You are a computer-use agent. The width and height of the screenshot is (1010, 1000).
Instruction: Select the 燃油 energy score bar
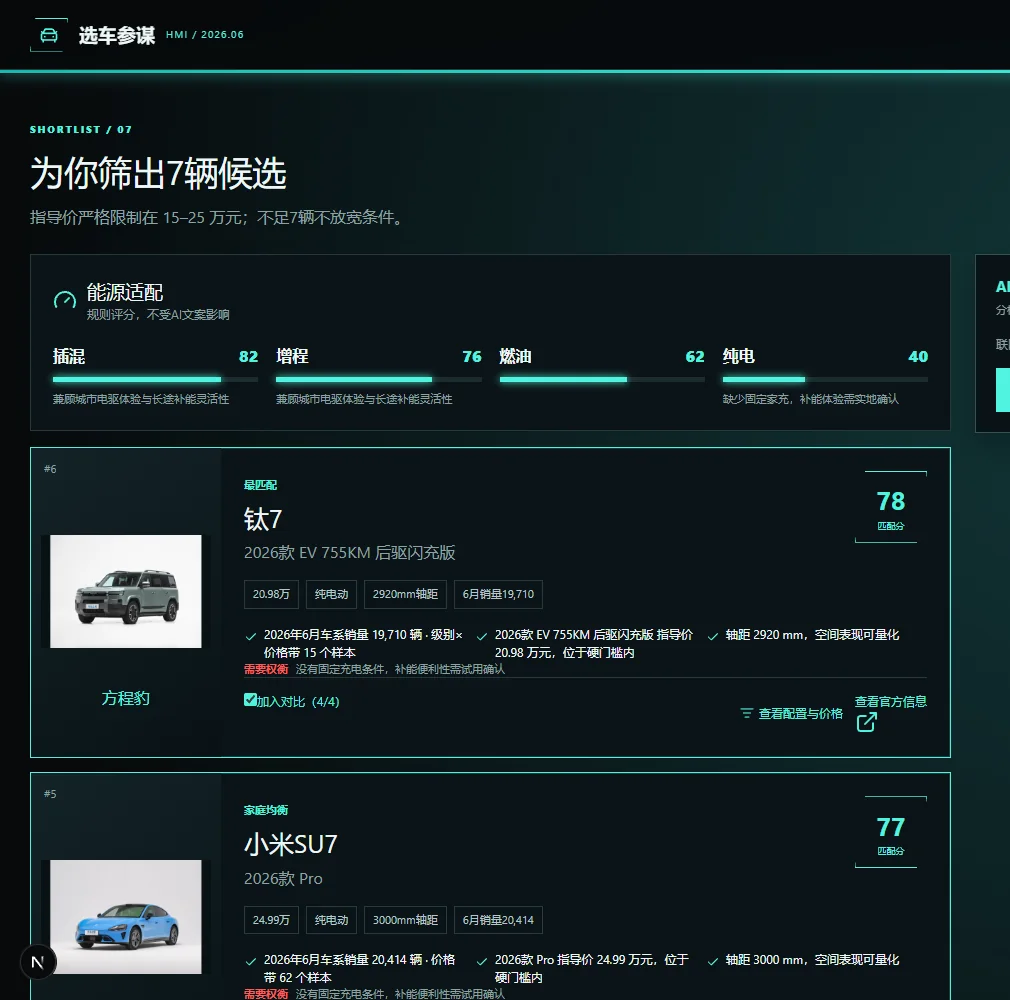(x=602, y=380)
